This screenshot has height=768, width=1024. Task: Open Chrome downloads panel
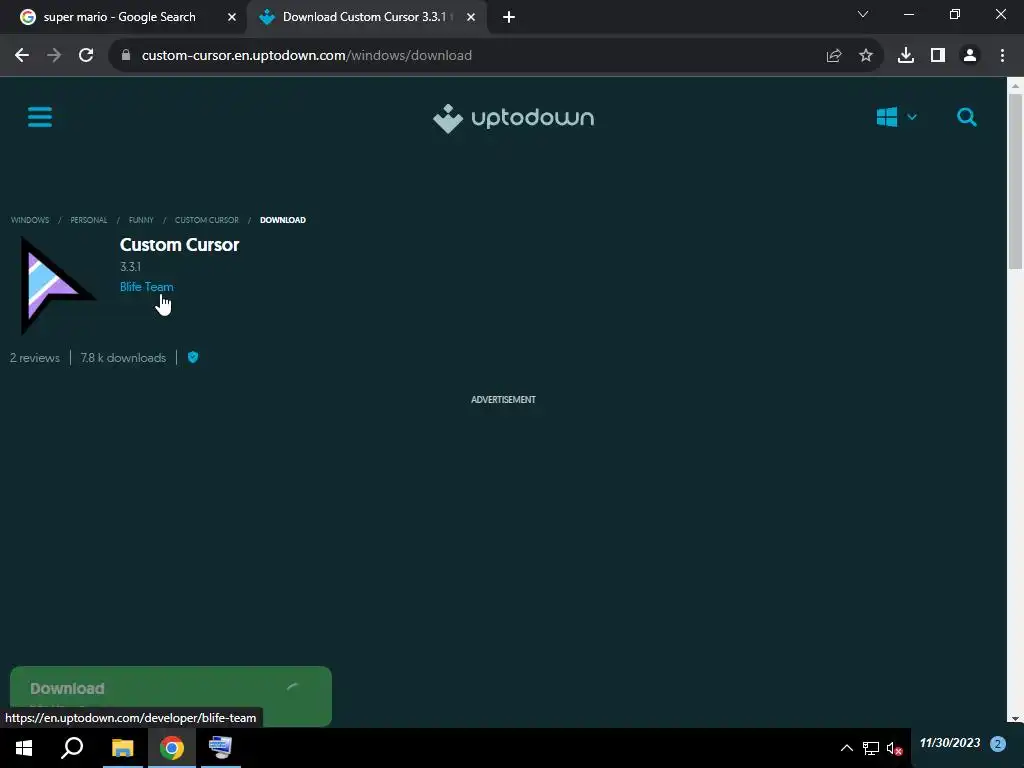(x=906, y=56)
